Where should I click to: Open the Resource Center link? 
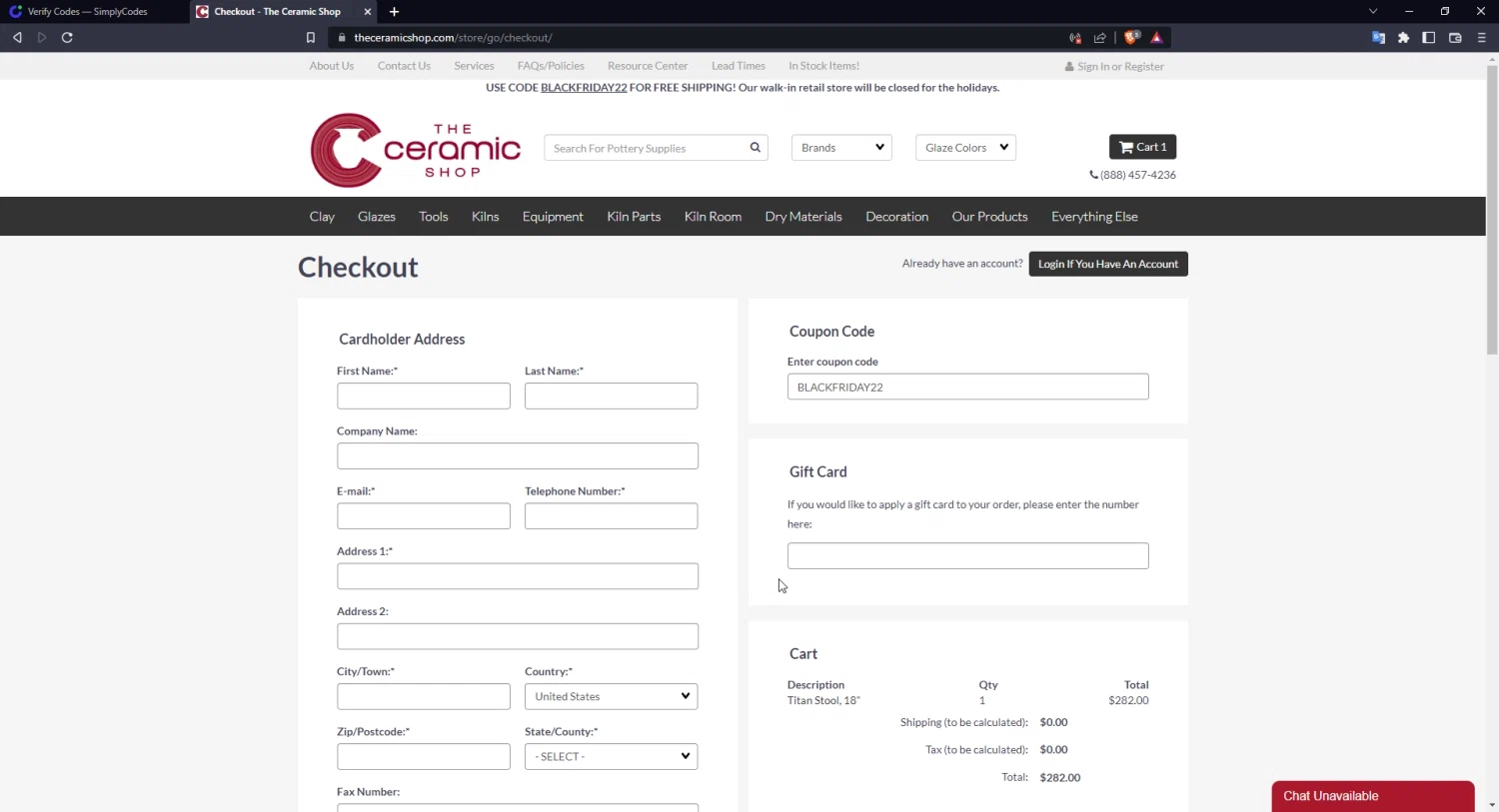click(648, 66)
